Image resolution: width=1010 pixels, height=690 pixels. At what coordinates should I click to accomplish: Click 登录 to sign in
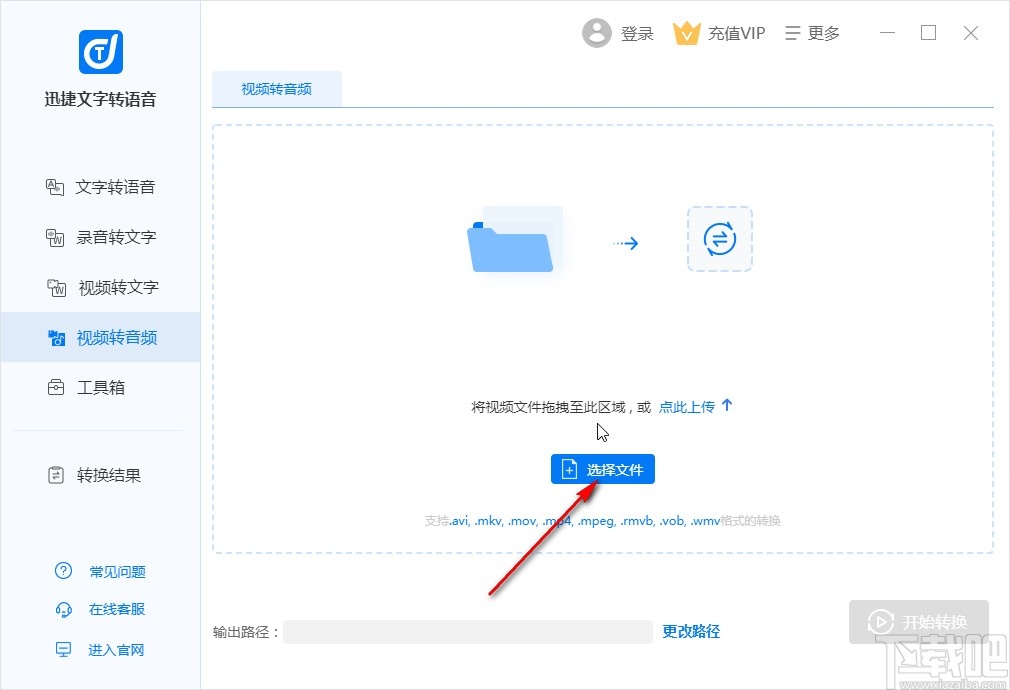tap(639, 33)
